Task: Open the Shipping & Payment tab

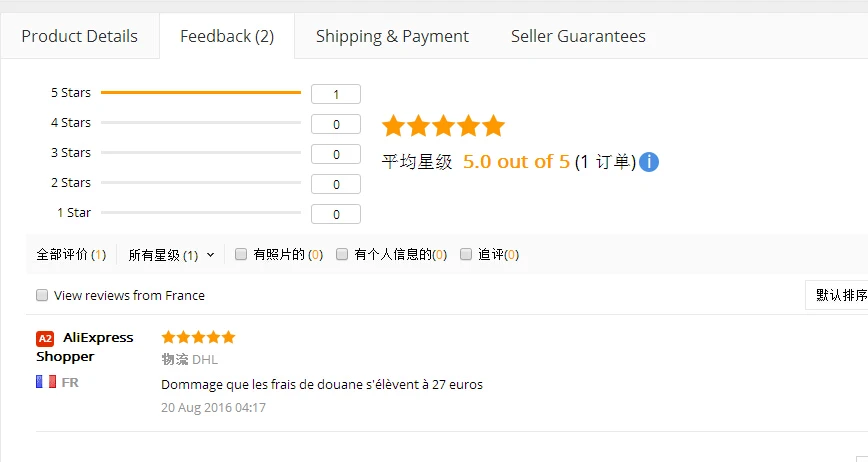Action: click(392, 36)
